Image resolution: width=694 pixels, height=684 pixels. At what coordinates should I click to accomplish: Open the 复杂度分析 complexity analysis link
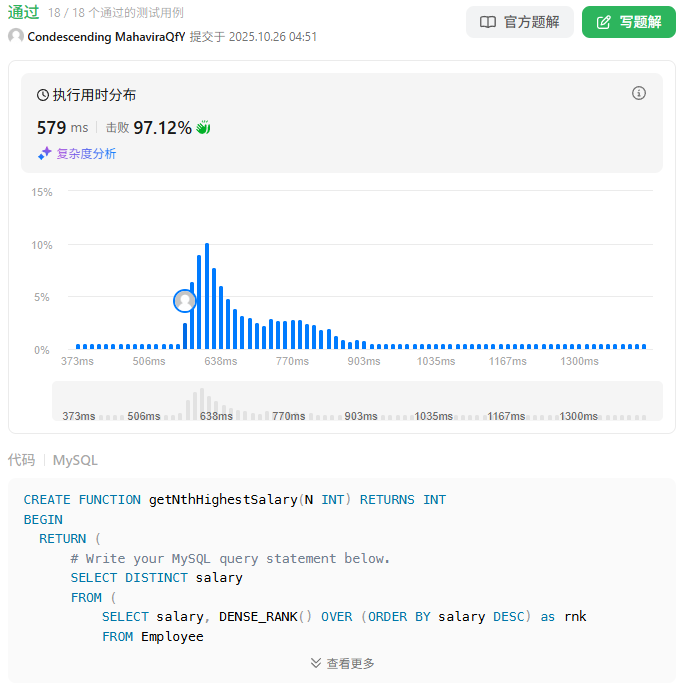pos(86,154)
